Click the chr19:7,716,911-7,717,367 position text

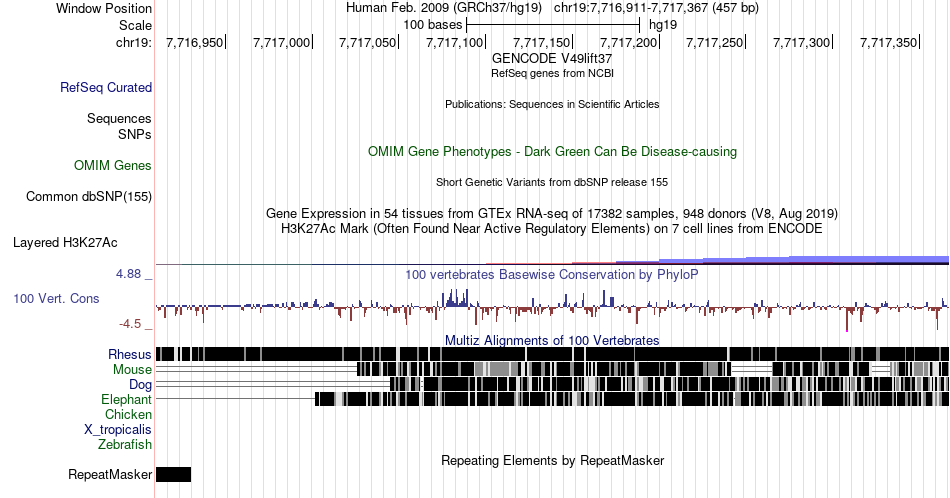pos(656,8)
